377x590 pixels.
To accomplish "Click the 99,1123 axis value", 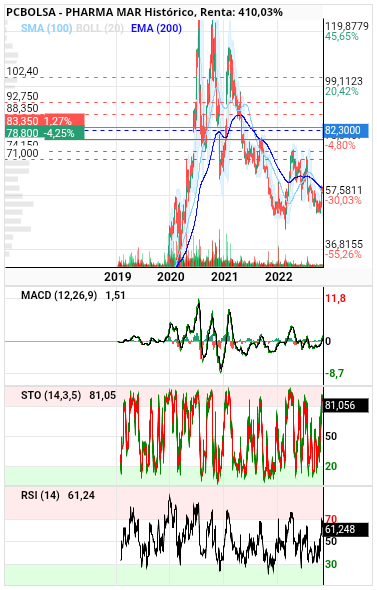I will click(x=344, y=81).
